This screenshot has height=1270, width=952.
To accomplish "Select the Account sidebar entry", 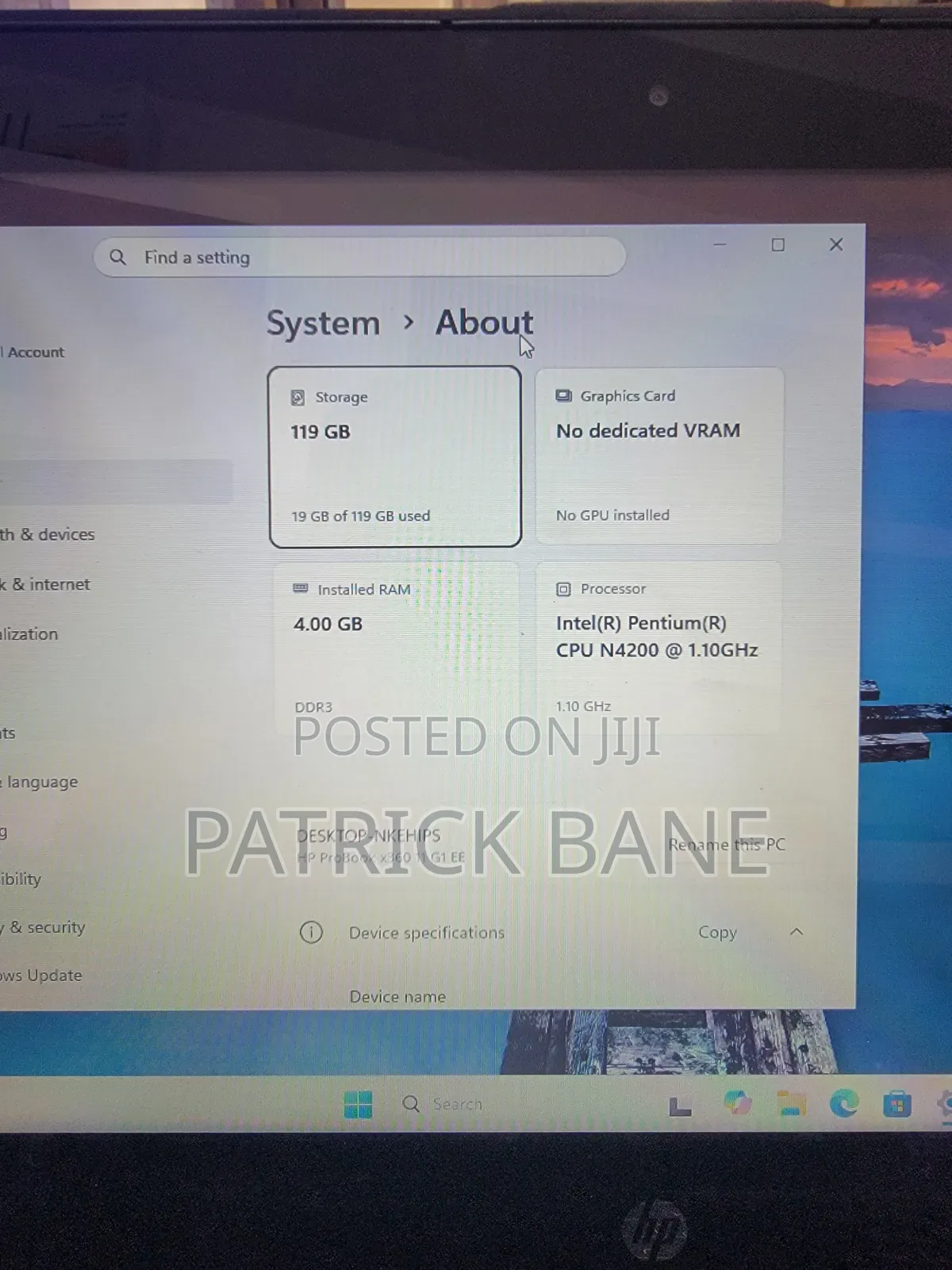I will tap(33, 352).
